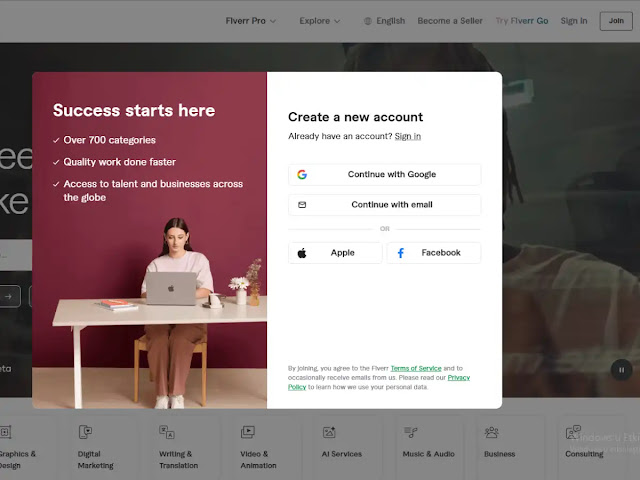
Task: Expand the Explore dropdown menu
Action: (320, 21)
